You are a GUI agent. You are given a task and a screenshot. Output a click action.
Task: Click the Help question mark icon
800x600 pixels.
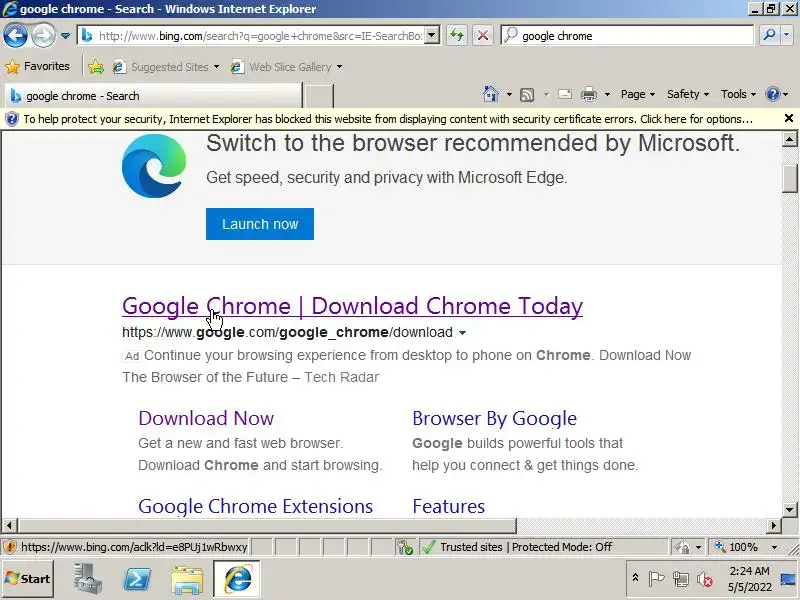pyautogui.click(x=772, y=94)
